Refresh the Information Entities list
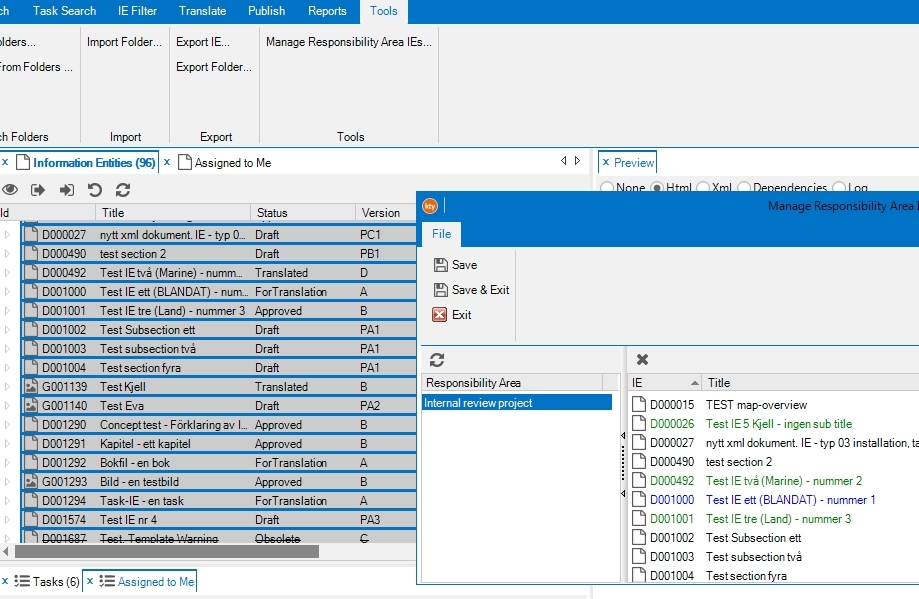919x599 pixels. point(123,189)
